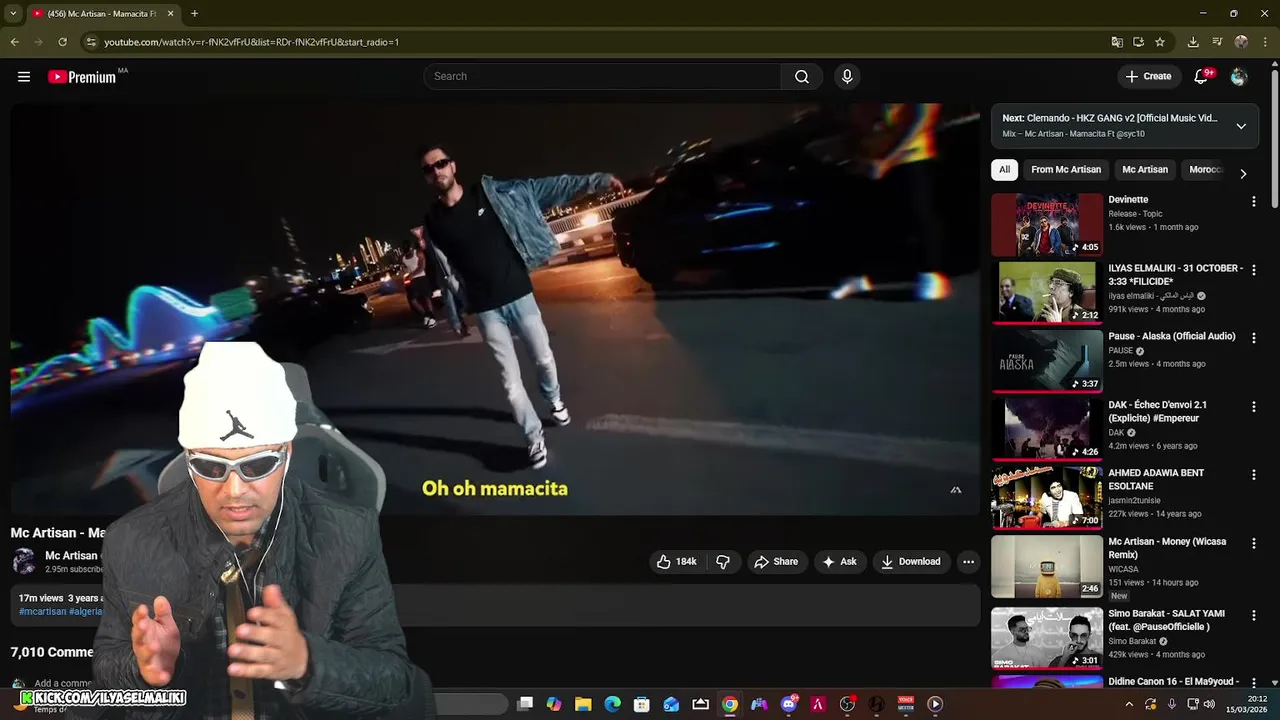Screen dimensions: 1280x720
Task: Open options for AHMED ADAWIA video
Action: [1253, 475]
